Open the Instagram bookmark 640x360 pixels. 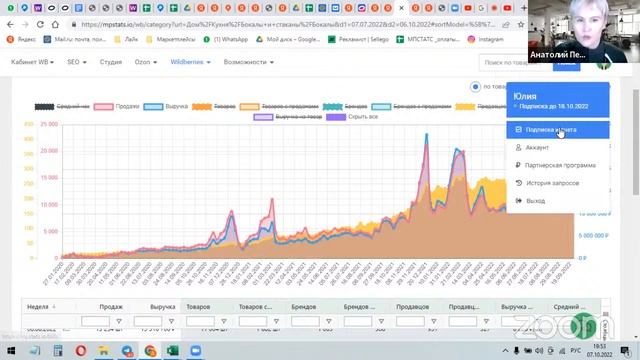click(486, 39)
